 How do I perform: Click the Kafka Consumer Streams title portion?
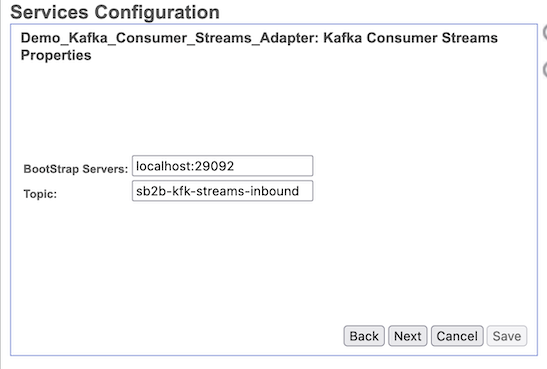[411, 38]
